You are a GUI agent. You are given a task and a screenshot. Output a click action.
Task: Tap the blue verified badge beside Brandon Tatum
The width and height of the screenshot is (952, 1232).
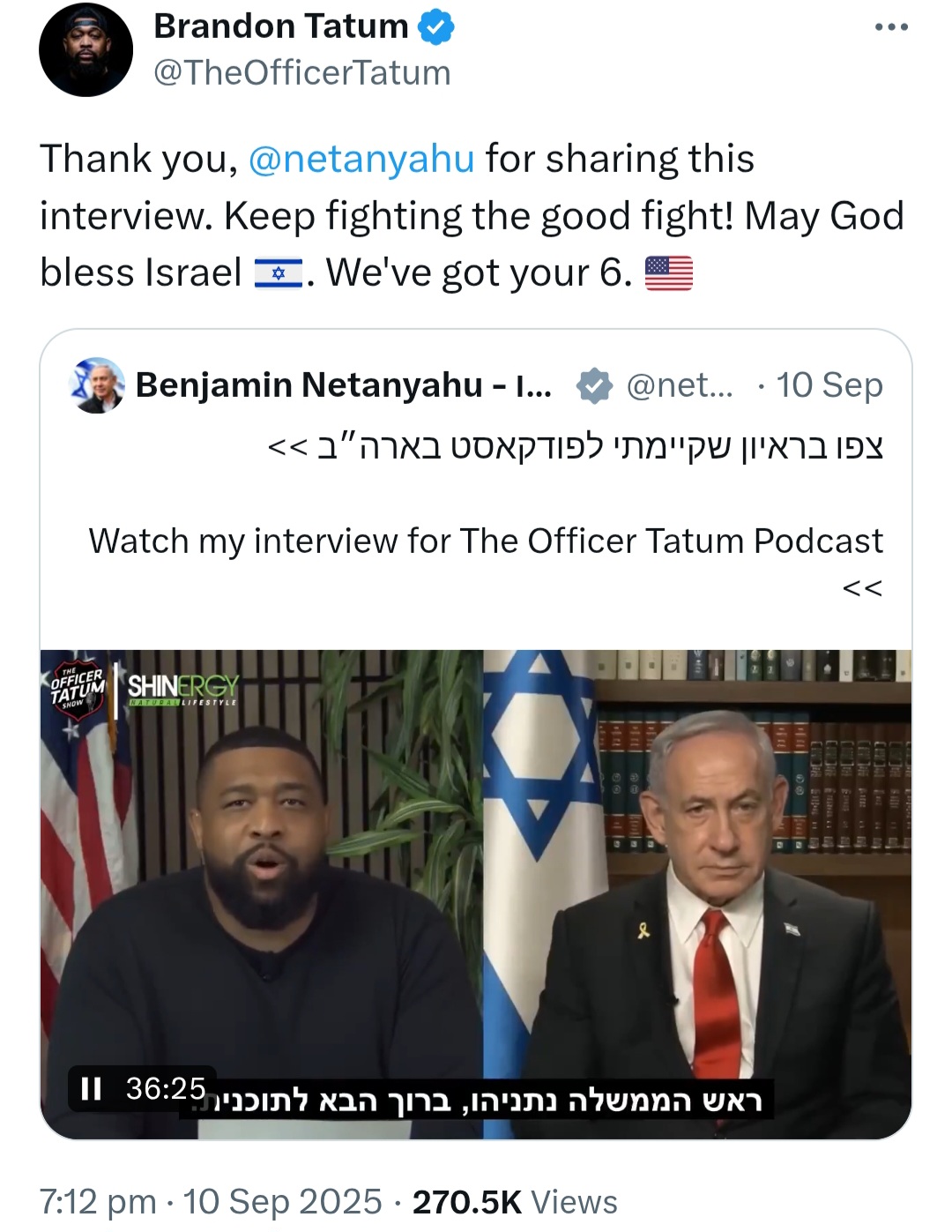coord(435,27)
